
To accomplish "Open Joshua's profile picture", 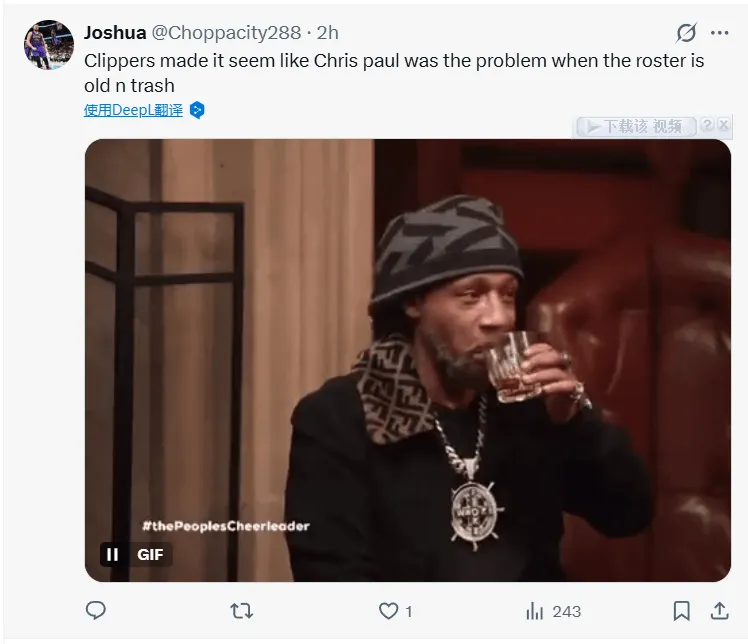I will coord(49,44).
